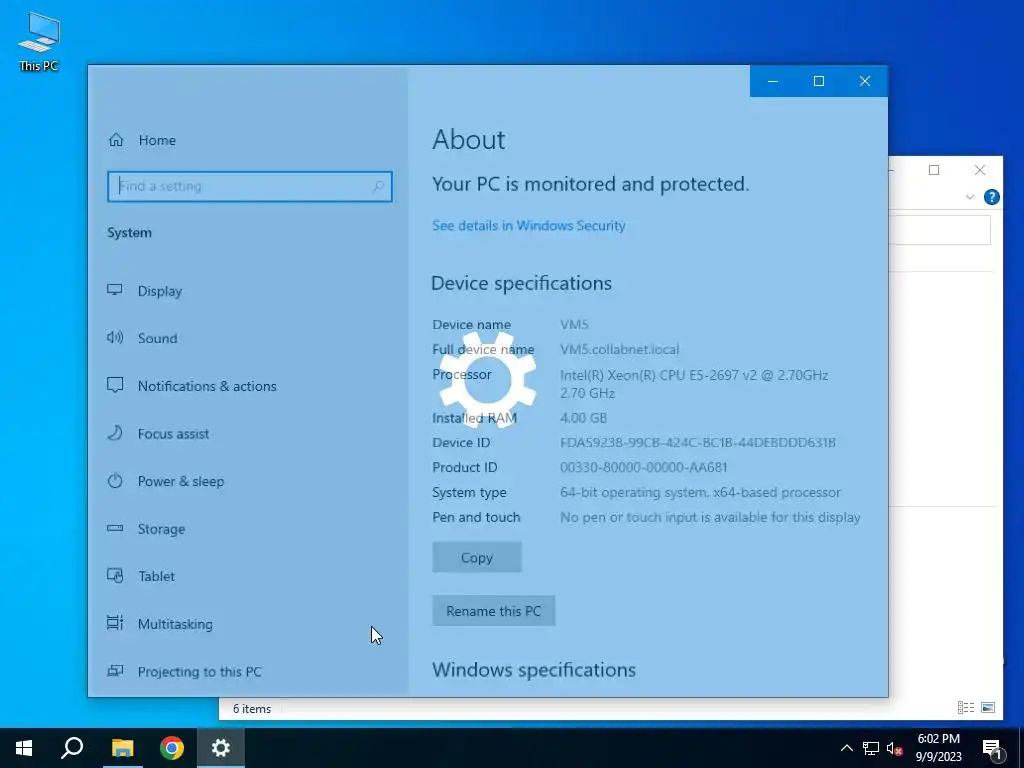
Task: Click the Projecting to this PC icon
Action: pos(115,671)
